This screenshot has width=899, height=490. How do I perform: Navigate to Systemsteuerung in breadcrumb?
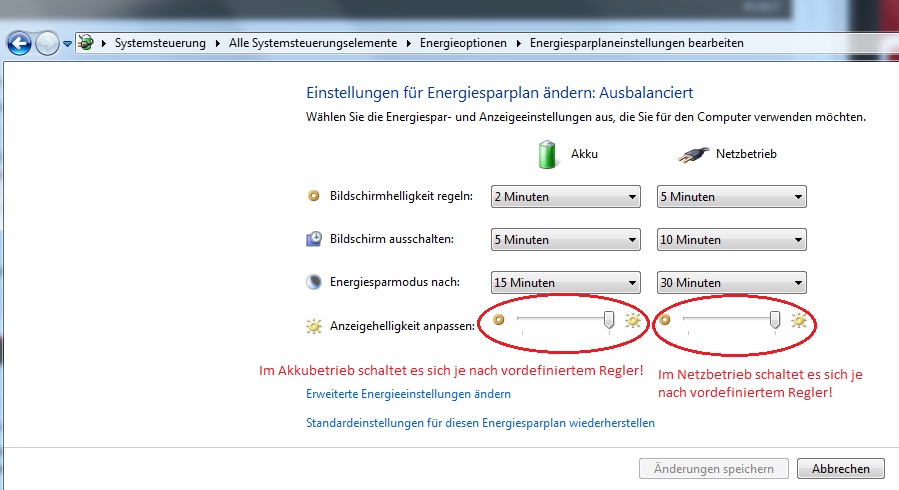160,44
